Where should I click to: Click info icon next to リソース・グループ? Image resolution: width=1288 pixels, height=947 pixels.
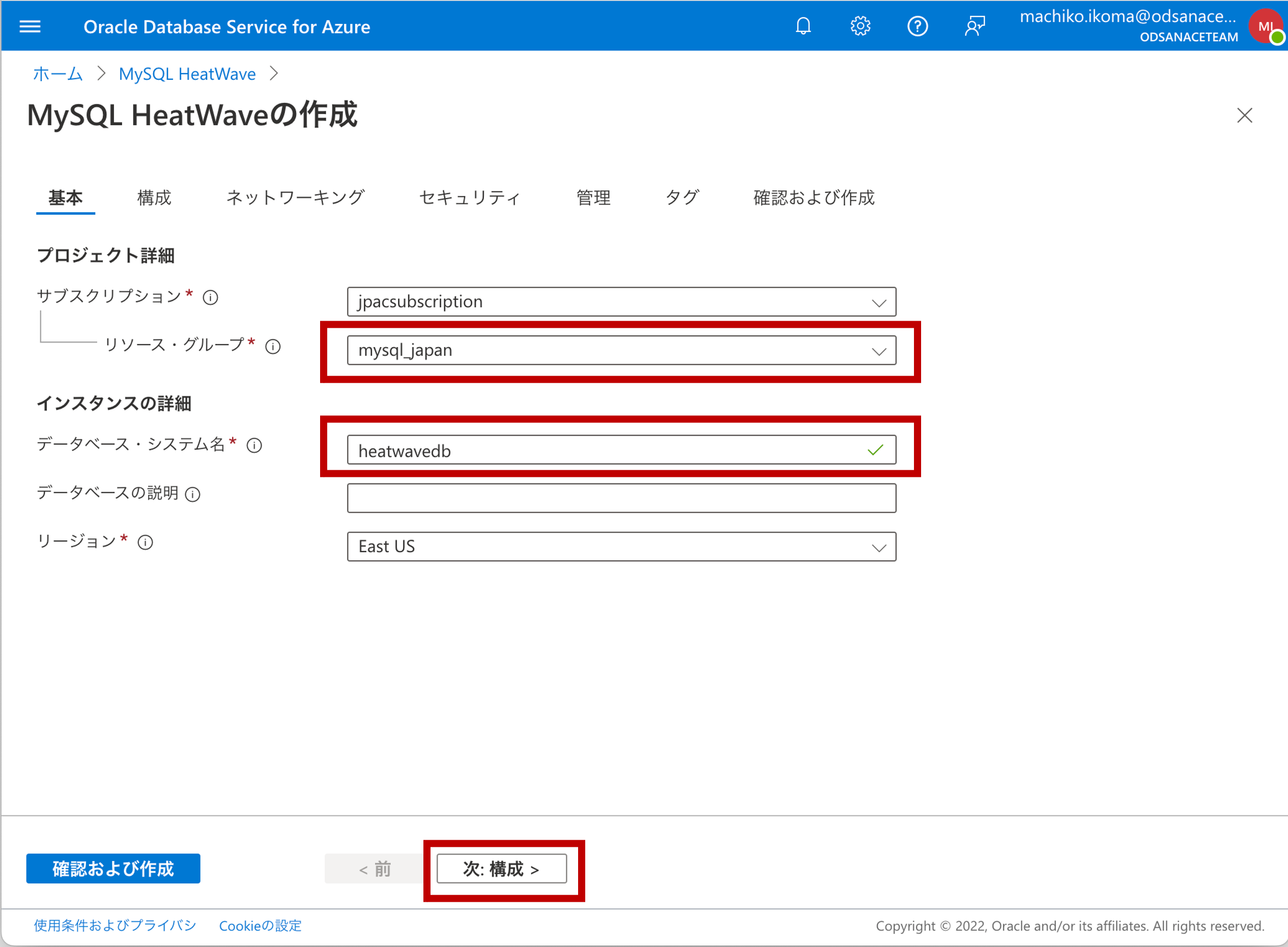[x=273, y=347]
